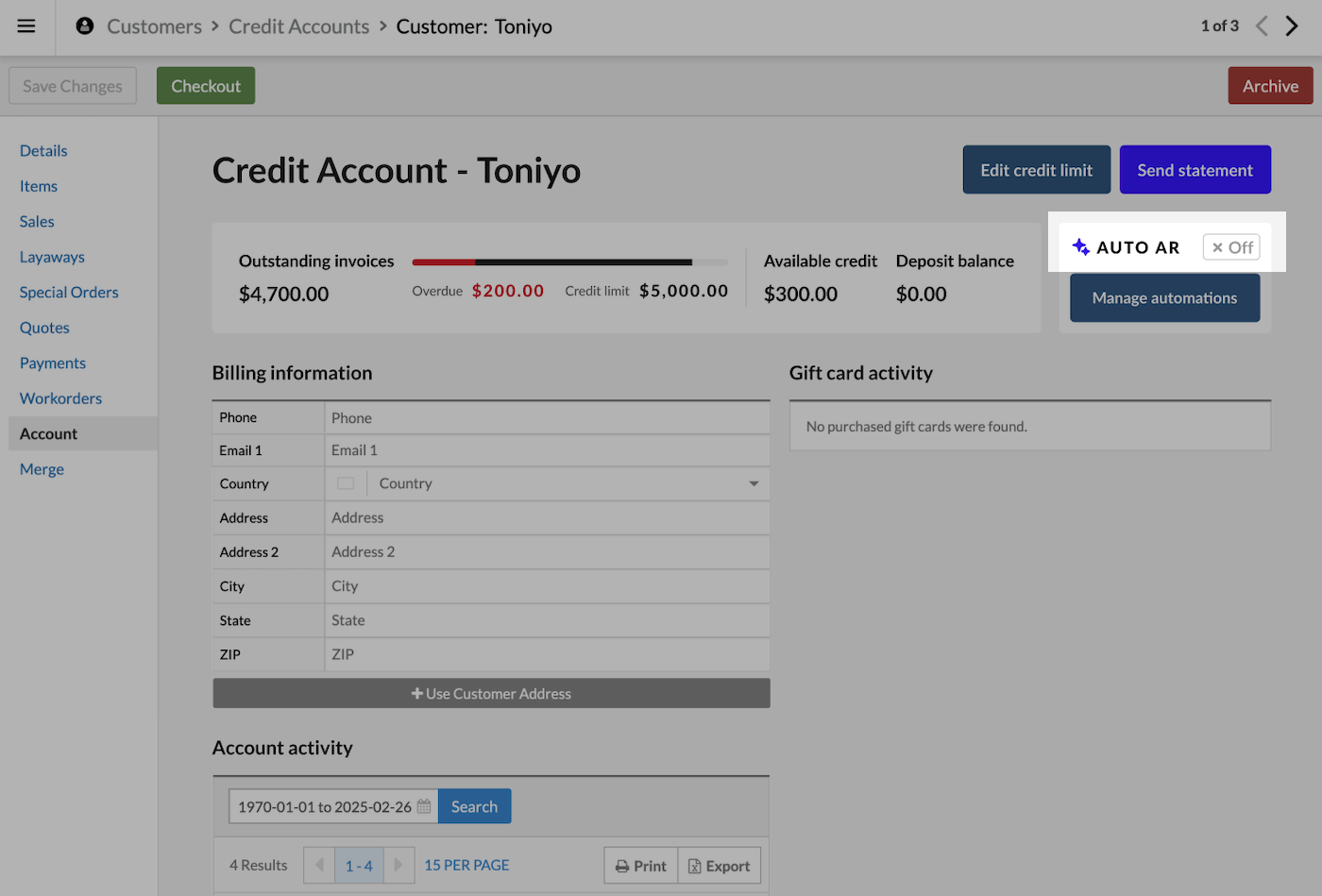Image resolution: width=1322 pixels, height=896 pixels.
Task: Navigate to Credit Accounts breadcrumb link
Action: 298,26
